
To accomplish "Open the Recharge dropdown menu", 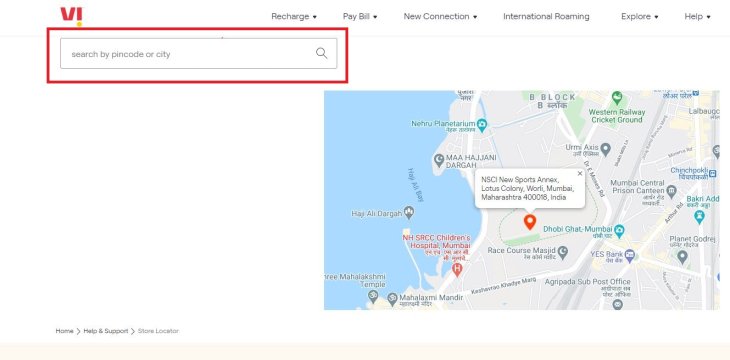I will click(294, 16).
